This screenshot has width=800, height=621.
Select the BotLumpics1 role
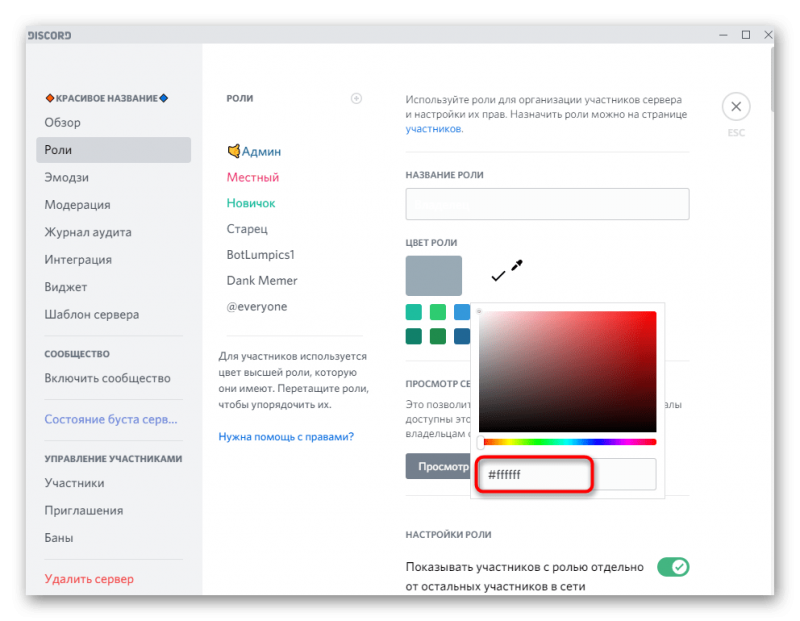pos(261,255)
